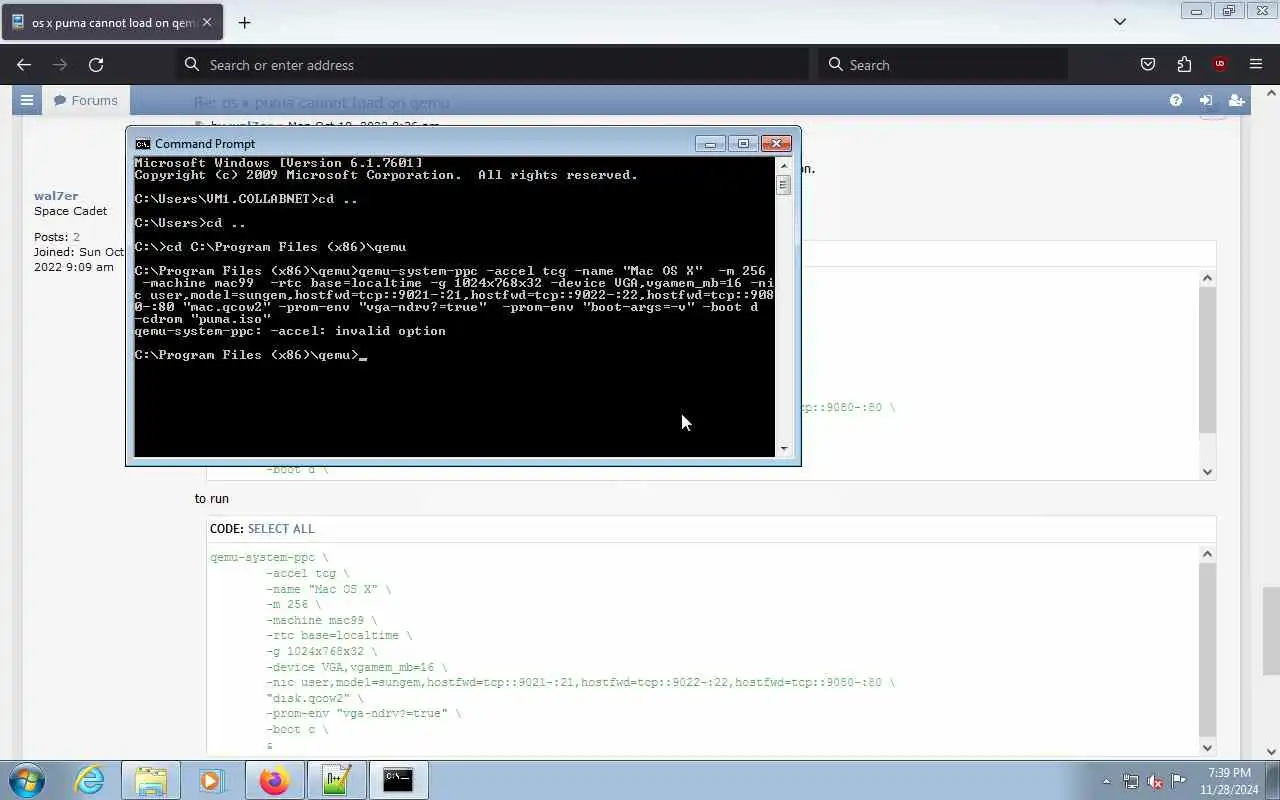This screenshot has height=800, width=1280.
Task: Open the Windows Start button
Action: click(x=27, y=780)
